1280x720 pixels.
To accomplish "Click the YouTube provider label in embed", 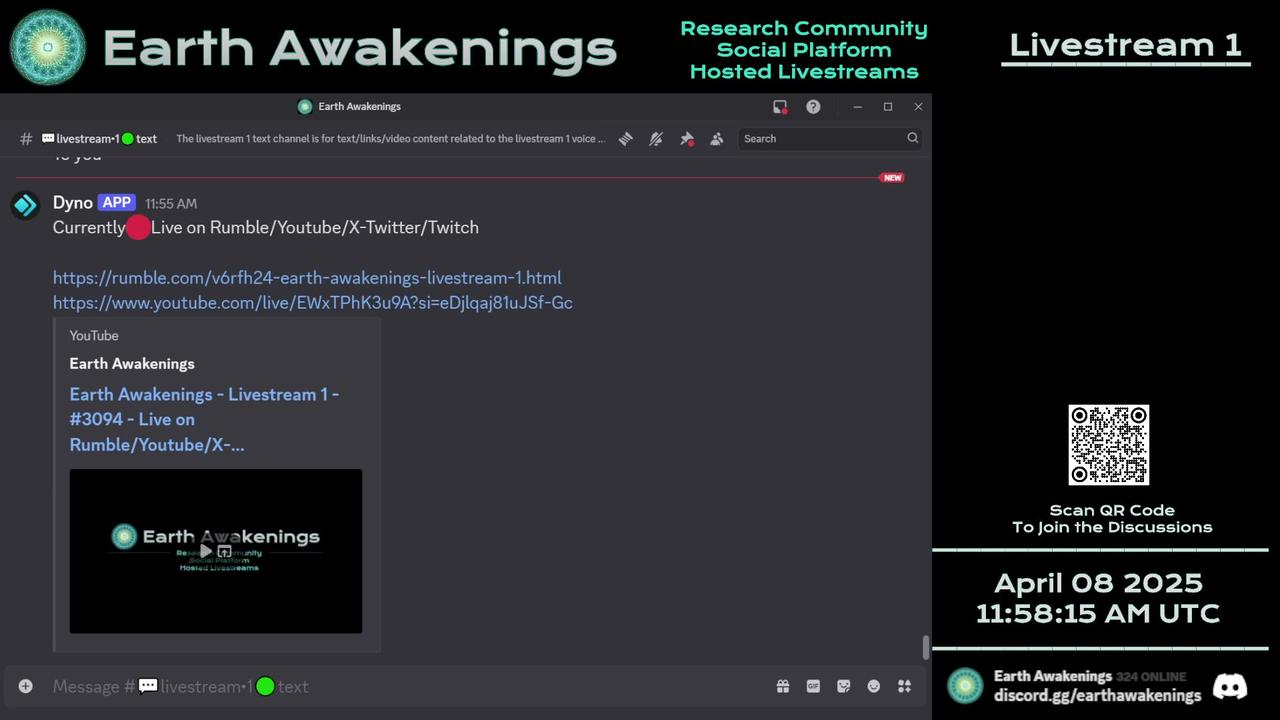I will point(94,336).
